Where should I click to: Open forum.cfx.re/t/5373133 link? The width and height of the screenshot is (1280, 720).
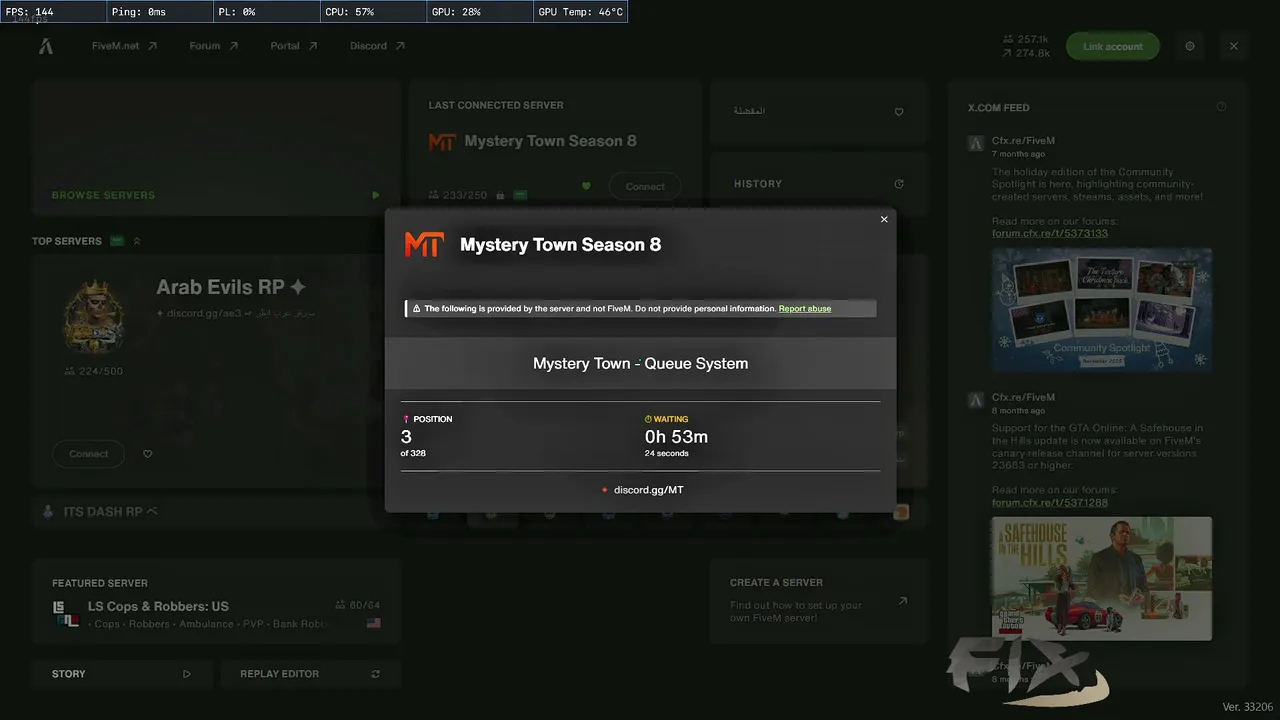(1050, 234)
